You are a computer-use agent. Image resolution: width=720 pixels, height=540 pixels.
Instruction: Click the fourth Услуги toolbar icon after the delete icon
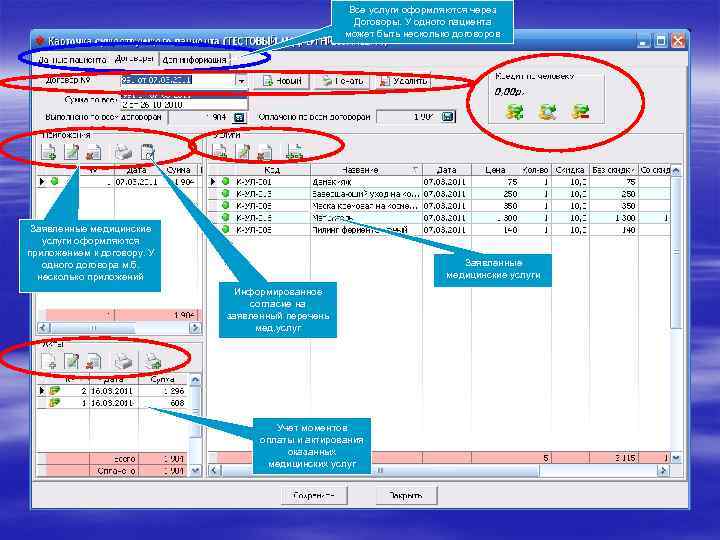click(295, 152)
